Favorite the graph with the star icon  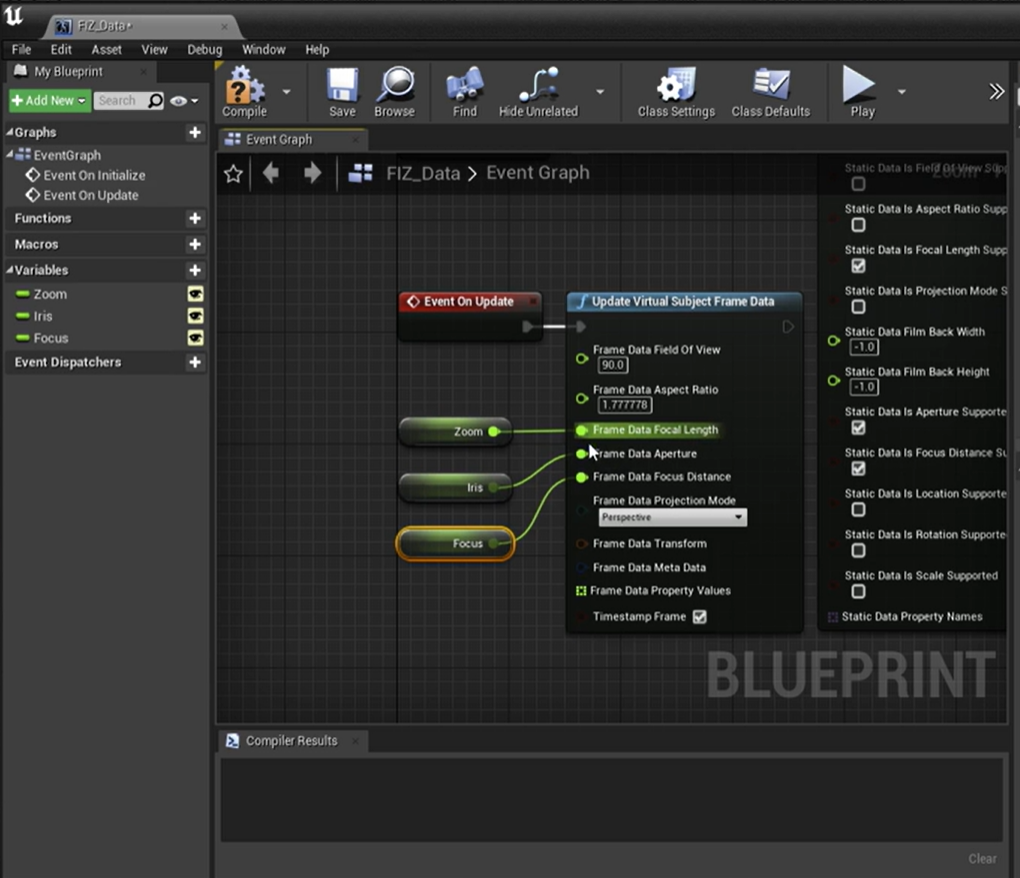(233, 174)
